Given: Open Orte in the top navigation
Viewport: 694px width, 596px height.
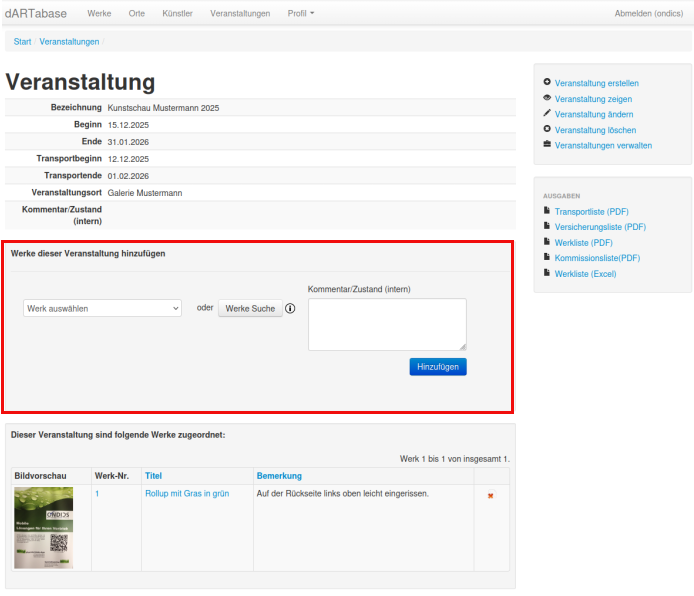Looking at the screenshot, I should pos(137,13).
